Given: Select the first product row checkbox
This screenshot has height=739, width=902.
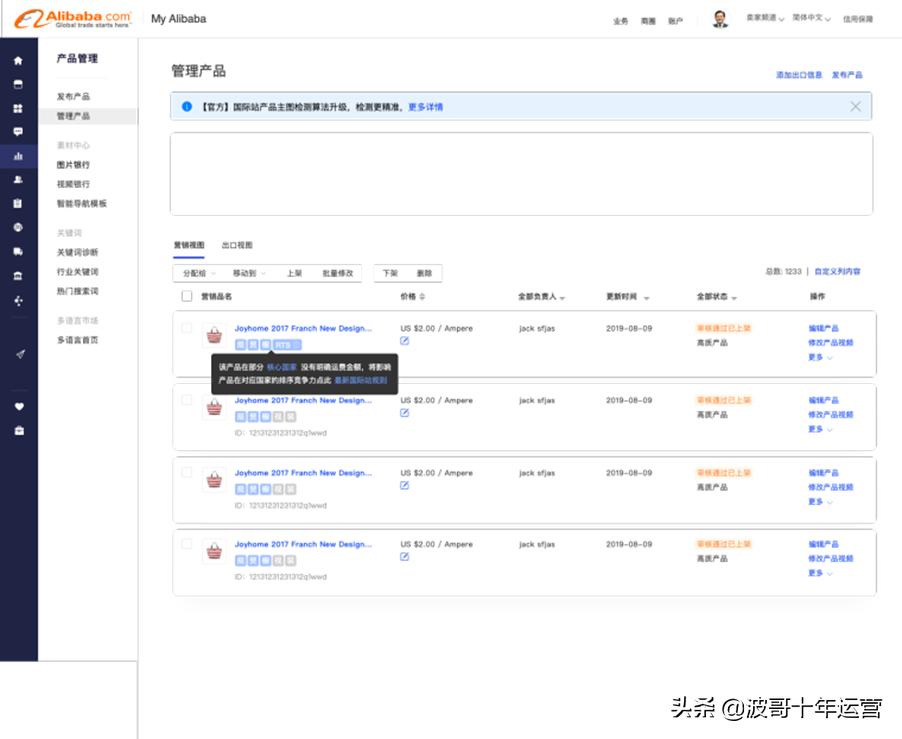Looking at the screenshot, I should pos(187,328).
